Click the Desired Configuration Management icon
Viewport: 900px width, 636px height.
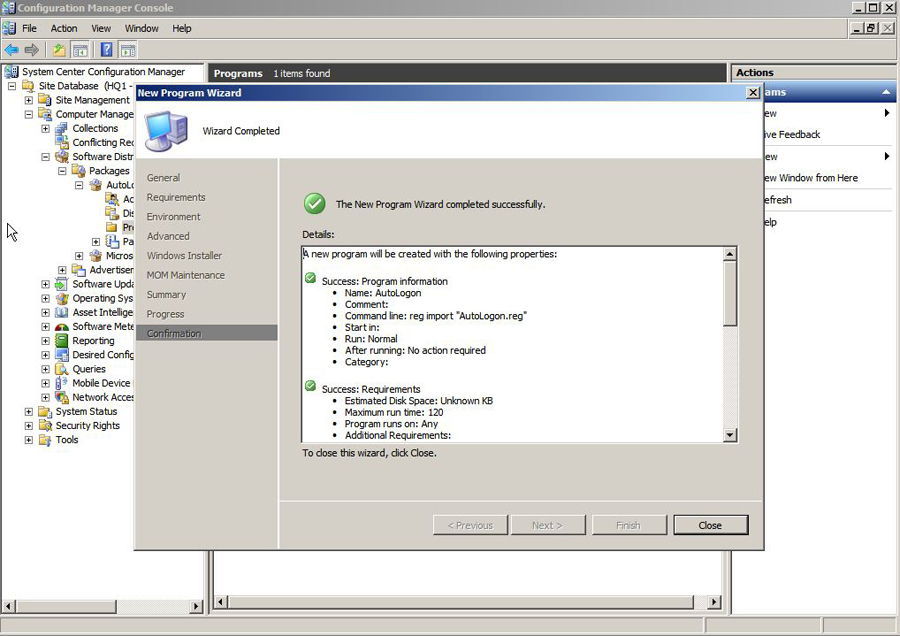pyautogui.click(x=61, y=355)
